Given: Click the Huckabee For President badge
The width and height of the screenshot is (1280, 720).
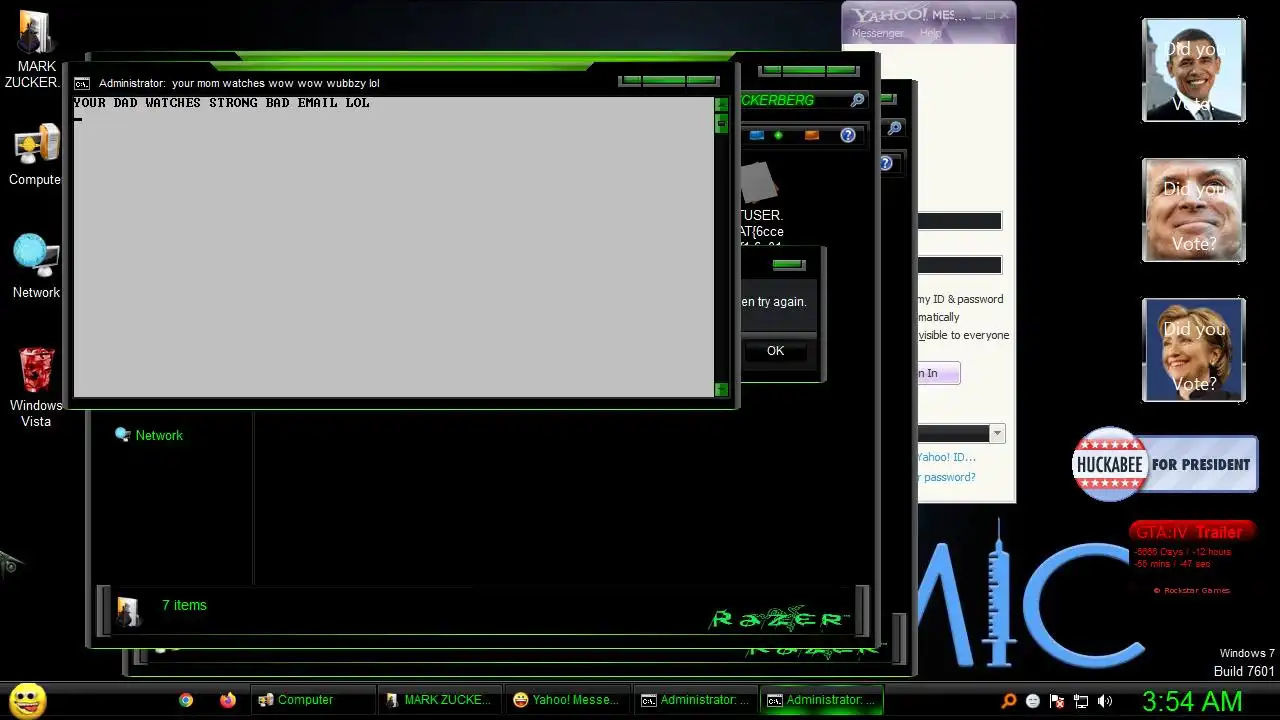Looking at the screenshot, I should point(1165,464).
